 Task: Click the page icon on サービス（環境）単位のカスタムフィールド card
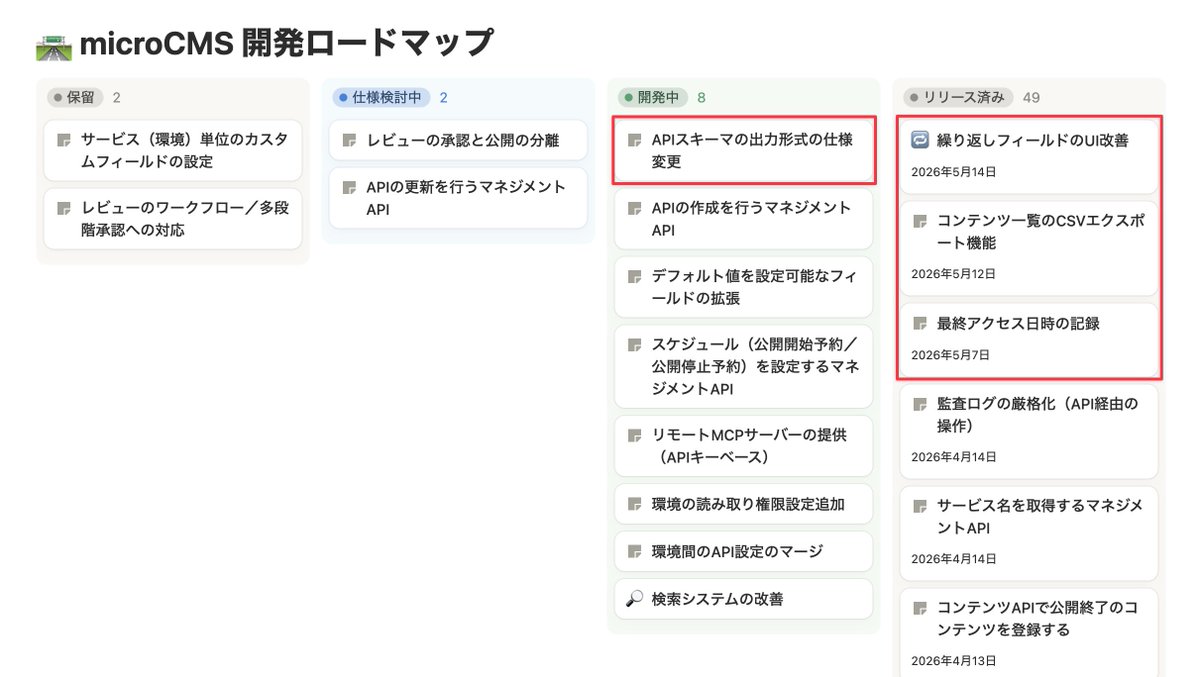coord(64,140)
